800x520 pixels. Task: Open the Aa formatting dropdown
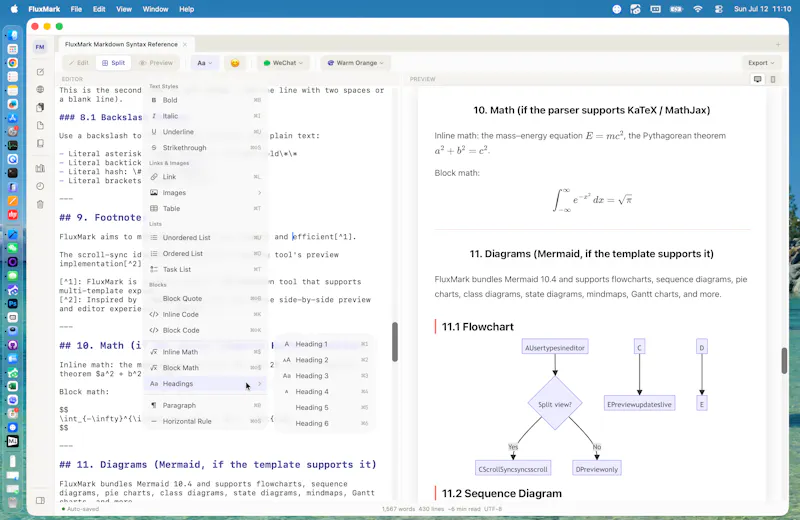205,63
